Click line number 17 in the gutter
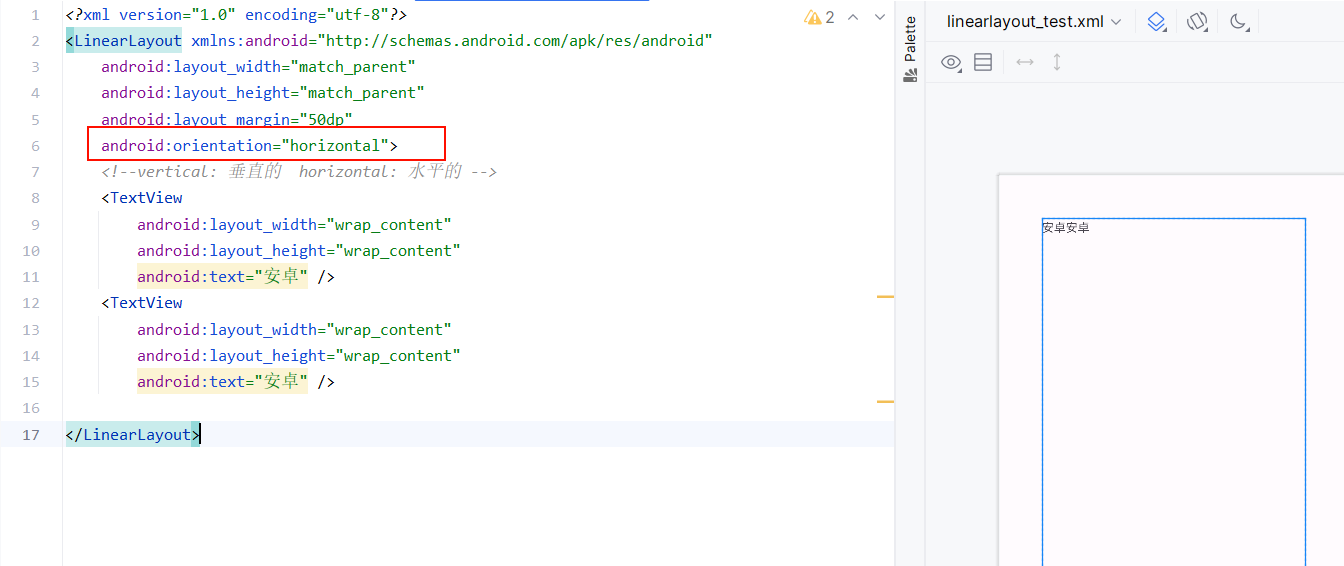 coord(30,434)
